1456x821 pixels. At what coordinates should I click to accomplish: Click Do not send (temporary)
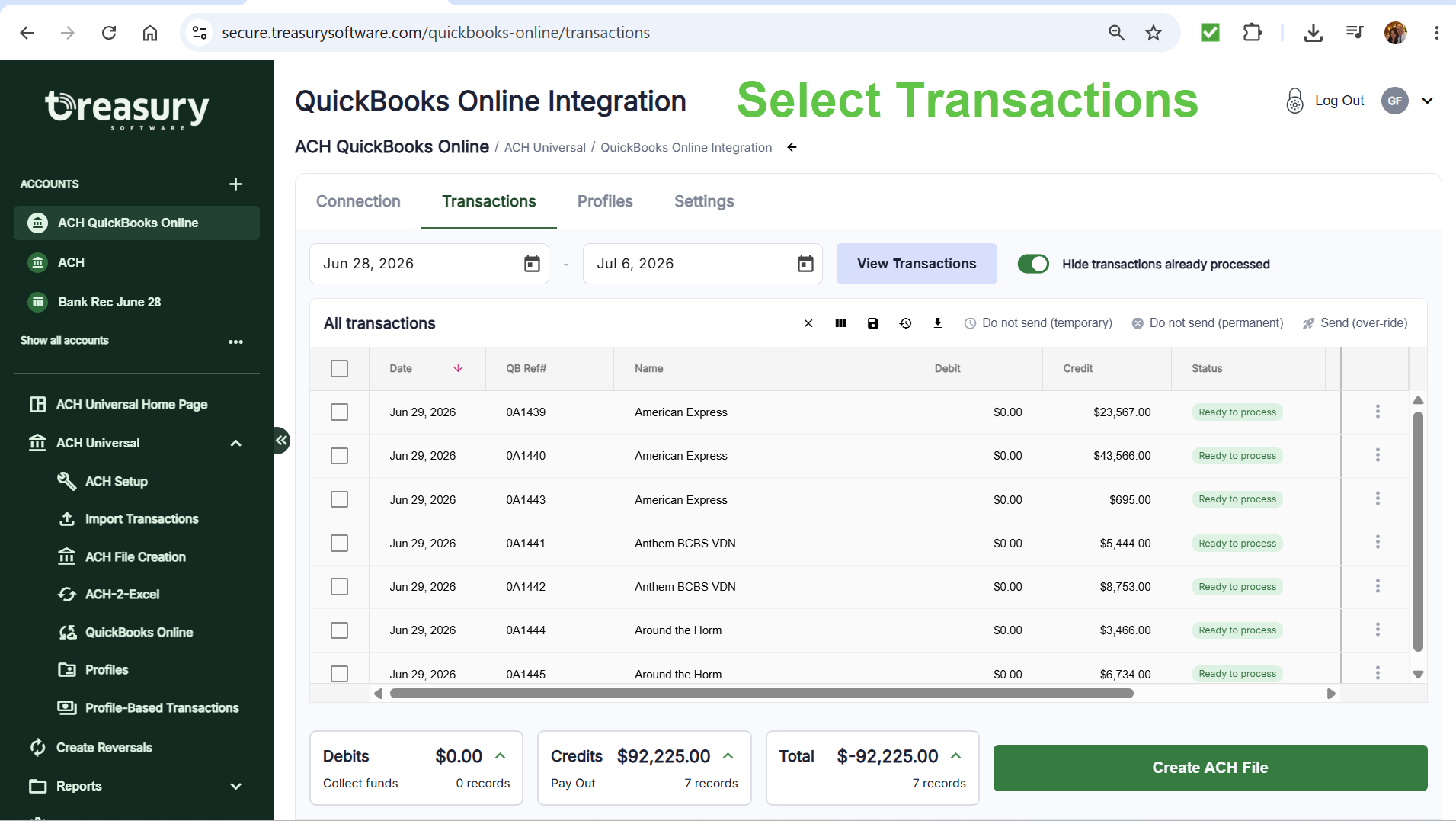click(x=1038, y=323)
